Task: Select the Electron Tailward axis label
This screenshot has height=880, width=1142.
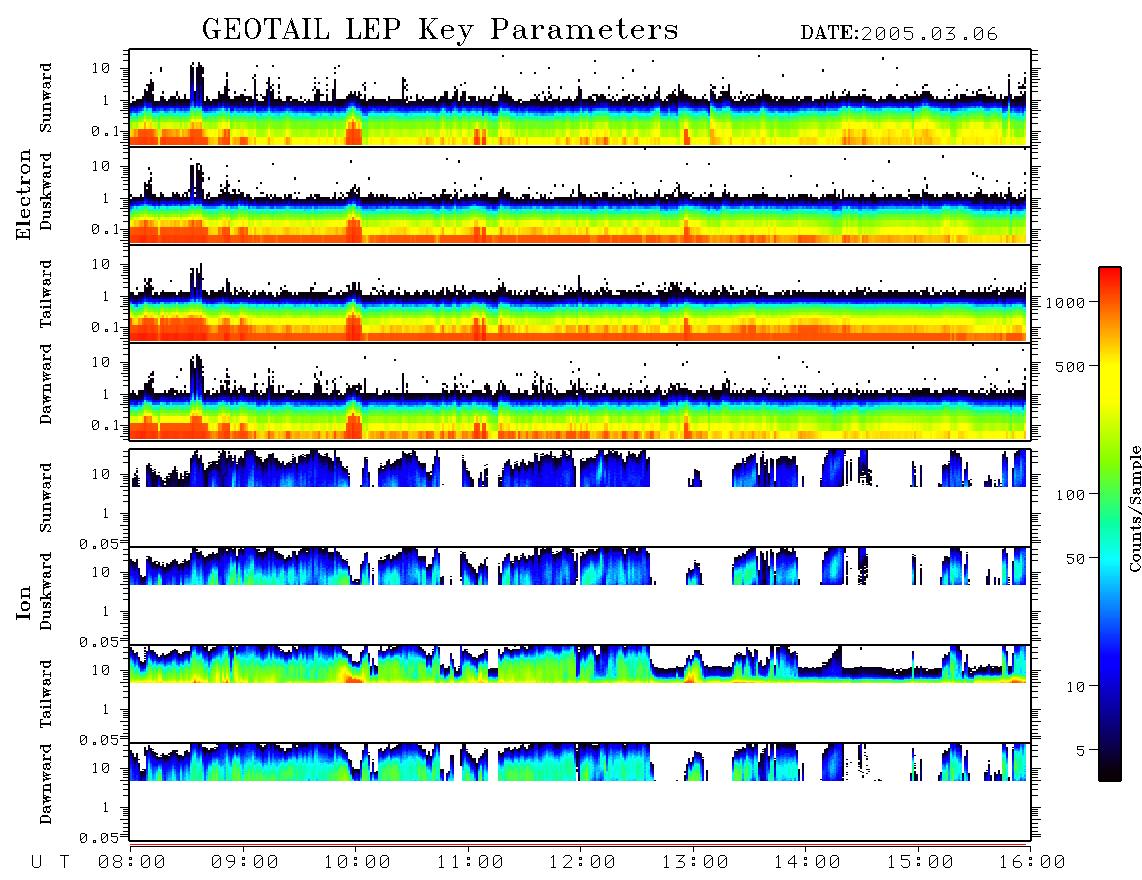Action: pyautogui.click(x=46, y=294)
